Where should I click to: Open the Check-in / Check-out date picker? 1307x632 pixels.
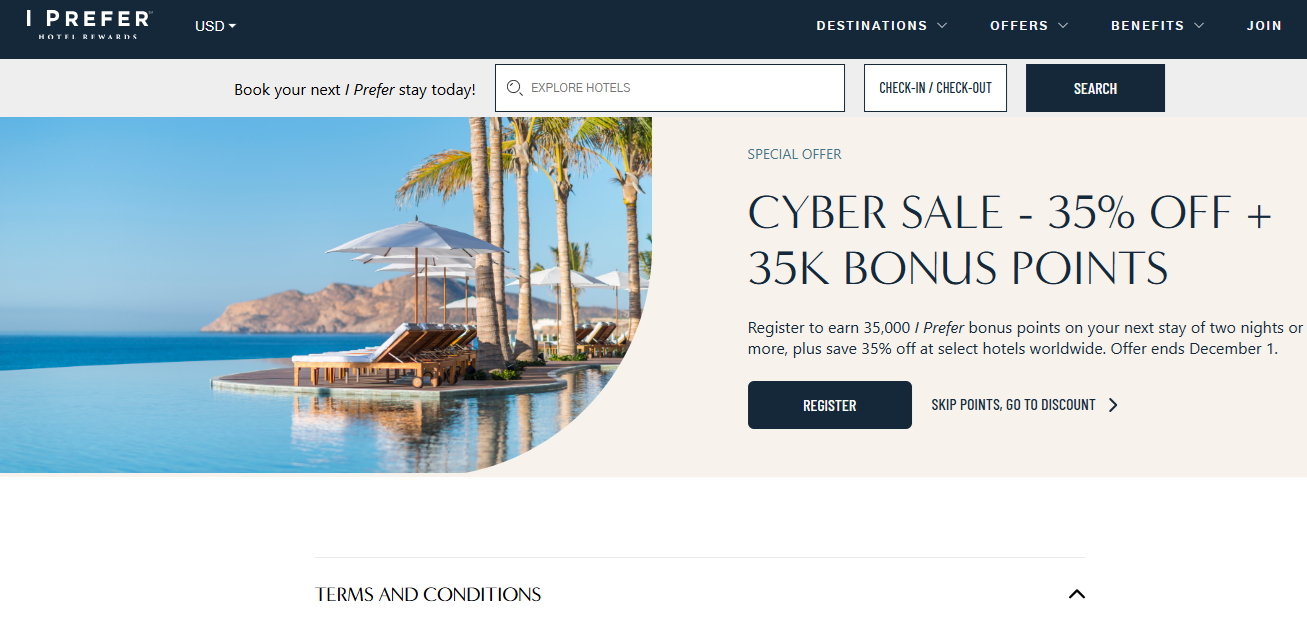[935, 88]
